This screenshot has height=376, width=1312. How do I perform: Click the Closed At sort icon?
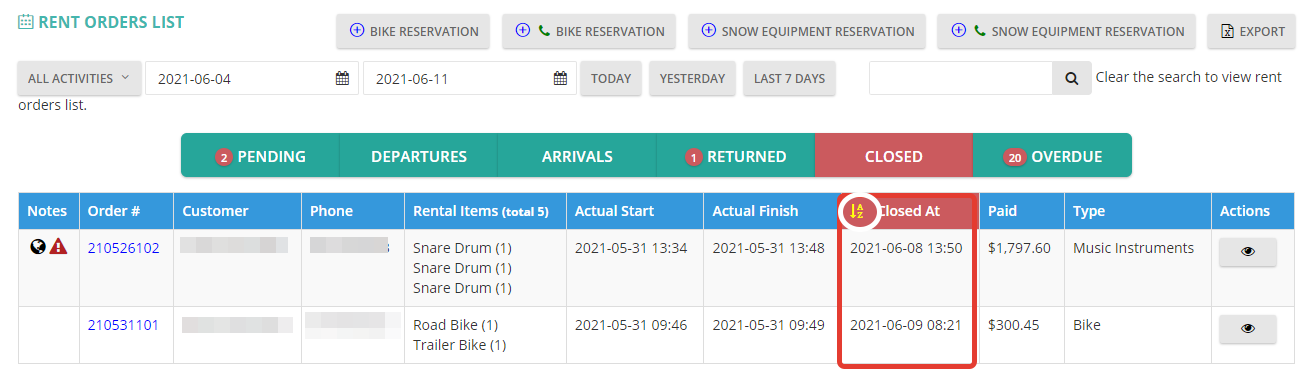point(856,211)
